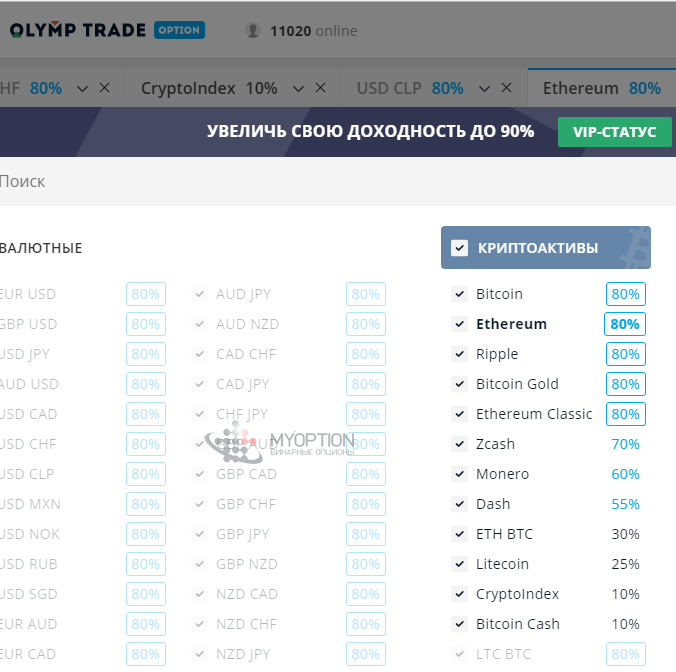Viewport: 676px width, 672px height.
Task: Click the 55% payout for Dash
Action: click(x=626, y=504)
